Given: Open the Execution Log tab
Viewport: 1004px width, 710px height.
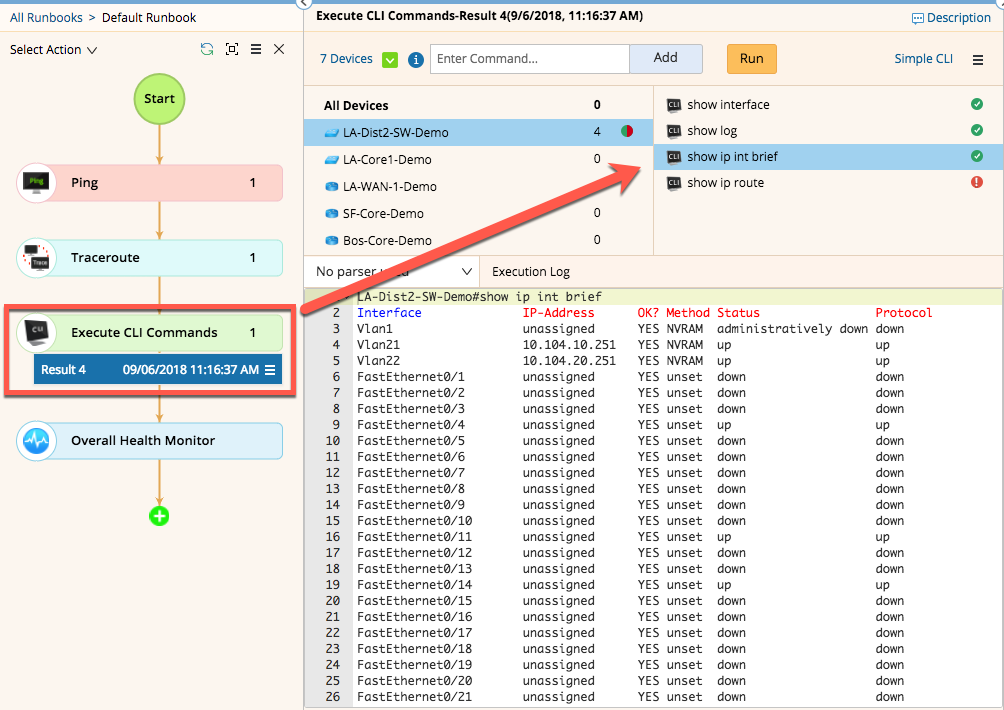Looking at the screenshot, I should [531, 272].
